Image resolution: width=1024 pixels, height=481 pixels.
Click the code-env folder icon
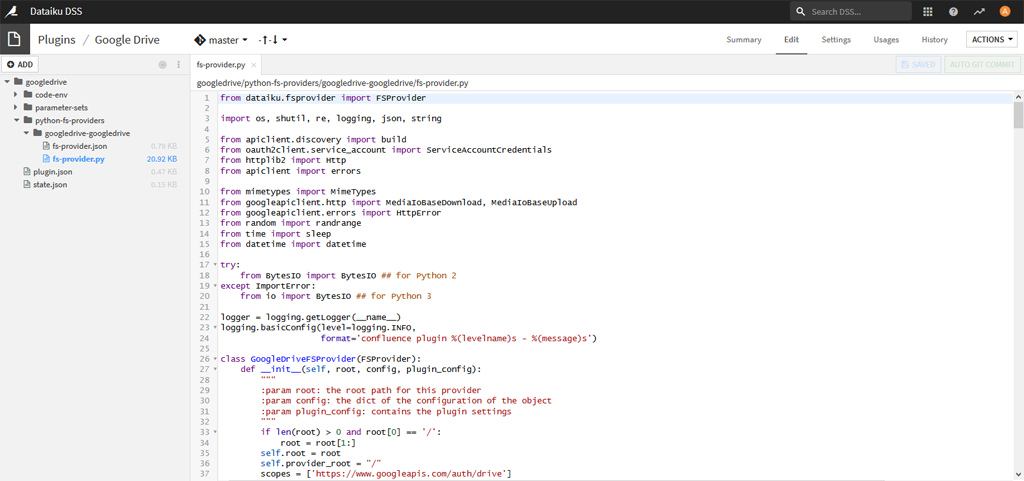(28, 95)
